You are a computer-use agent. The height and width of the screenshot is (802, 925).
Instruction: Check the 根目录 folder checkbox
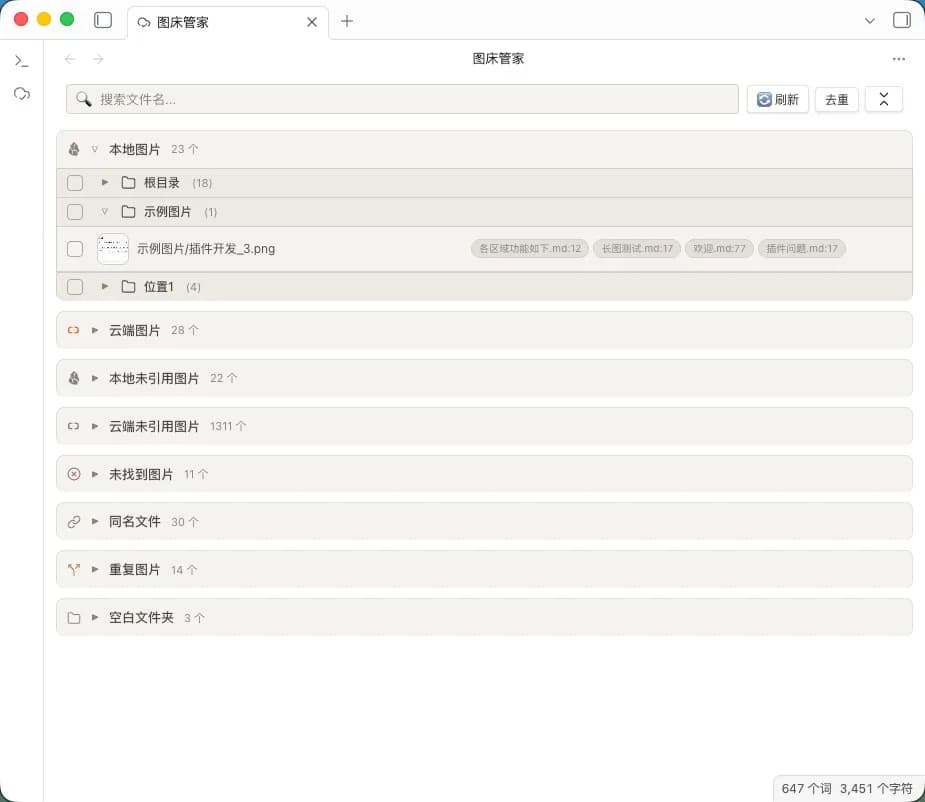tap(75, 183)
